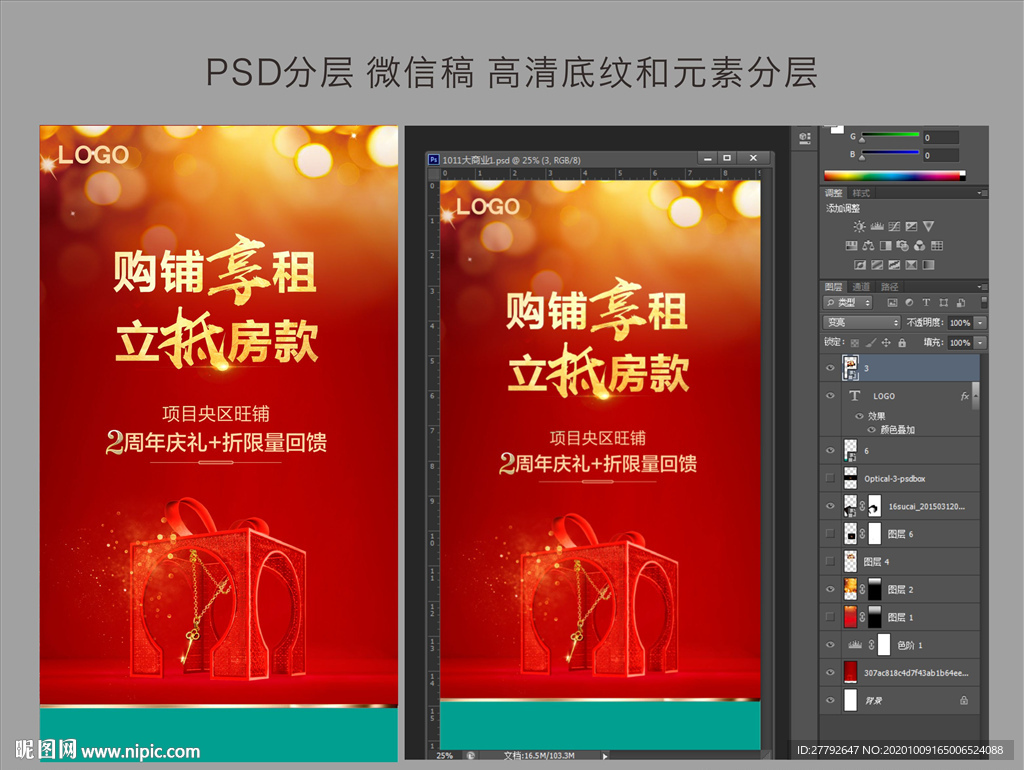This screenshot has width=1024, height=770.
Task: Add a Brightness/Contrast adjustment (sun icon)
Action: tap(859, 227)
